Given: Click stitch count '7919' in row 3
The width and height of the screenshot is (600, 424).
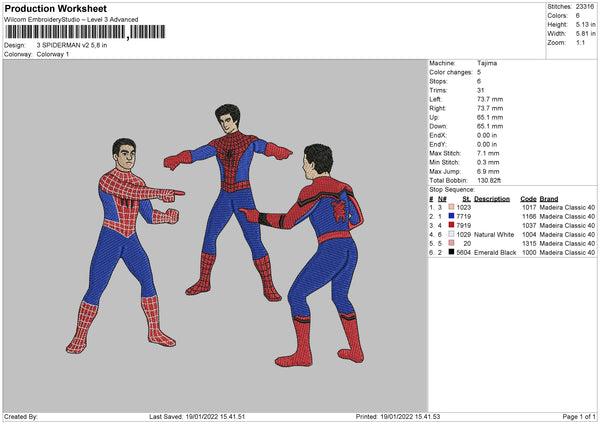Looking at the screenshot, I should pyautogui.click(x=463, y=225).
